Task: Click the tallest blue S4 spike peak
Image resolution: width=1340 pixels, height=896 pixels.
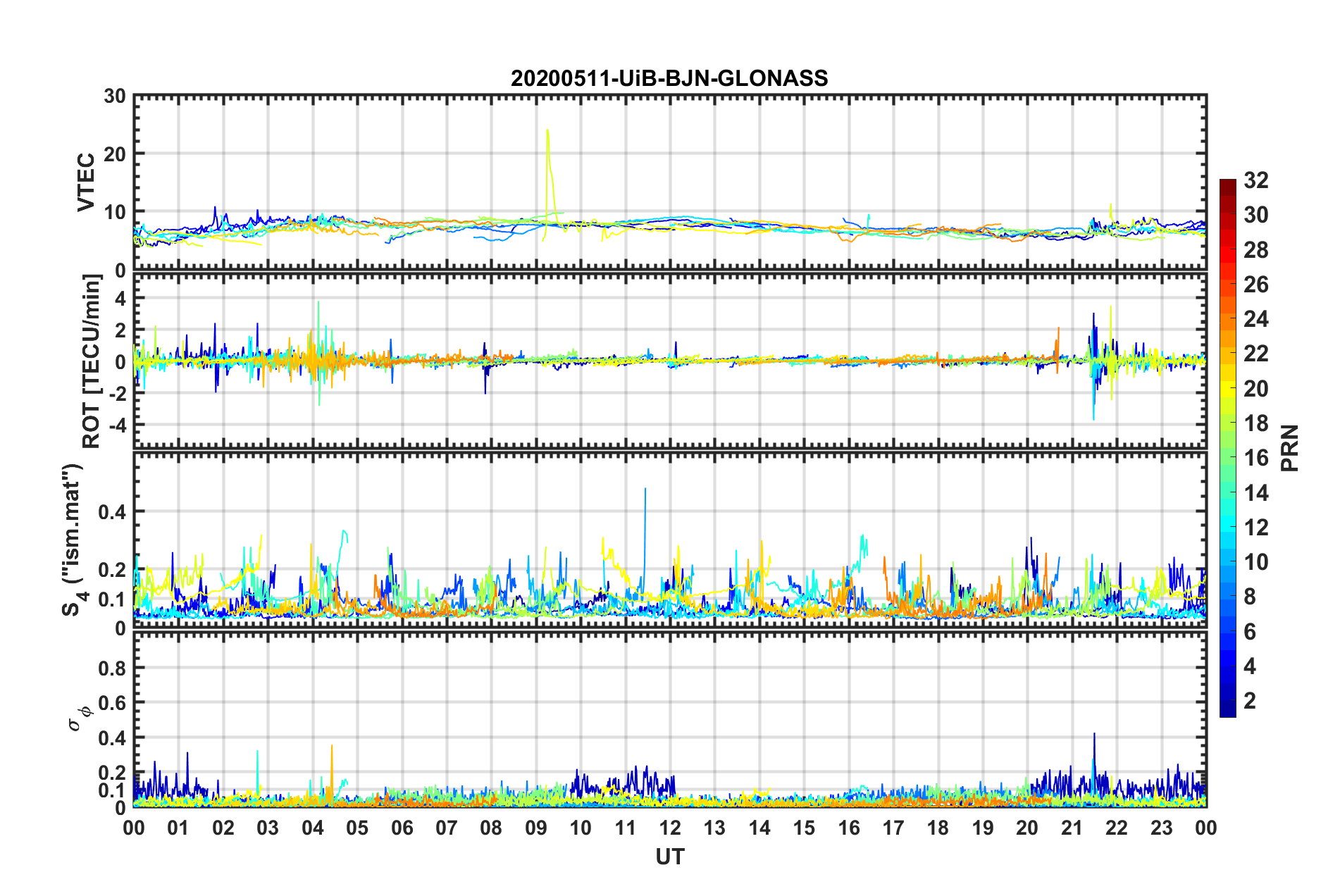Action: coord(645,489)
